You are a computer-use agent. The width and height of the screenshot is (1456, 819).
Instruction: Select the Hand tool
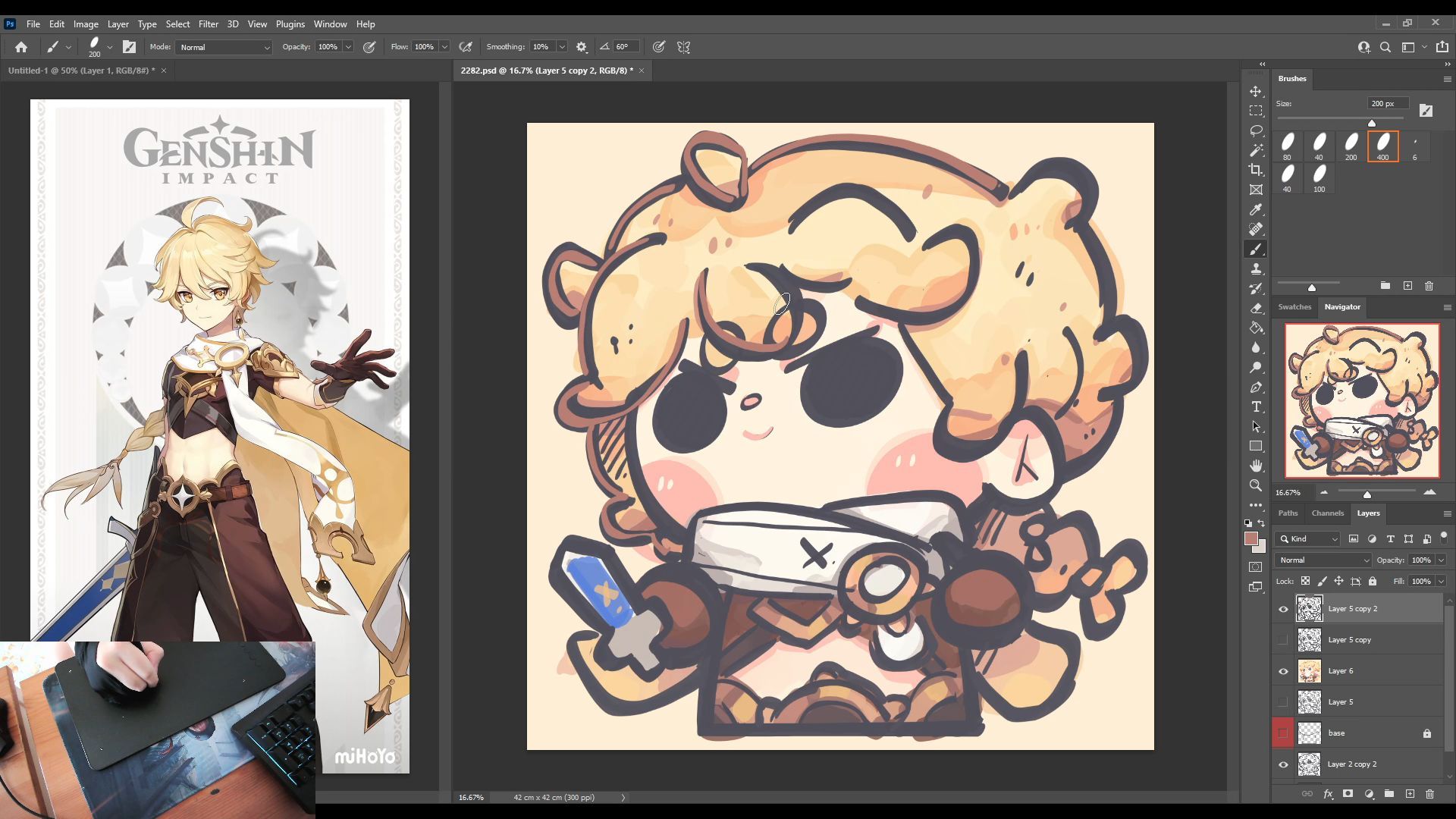click(x=1256, y=466)
